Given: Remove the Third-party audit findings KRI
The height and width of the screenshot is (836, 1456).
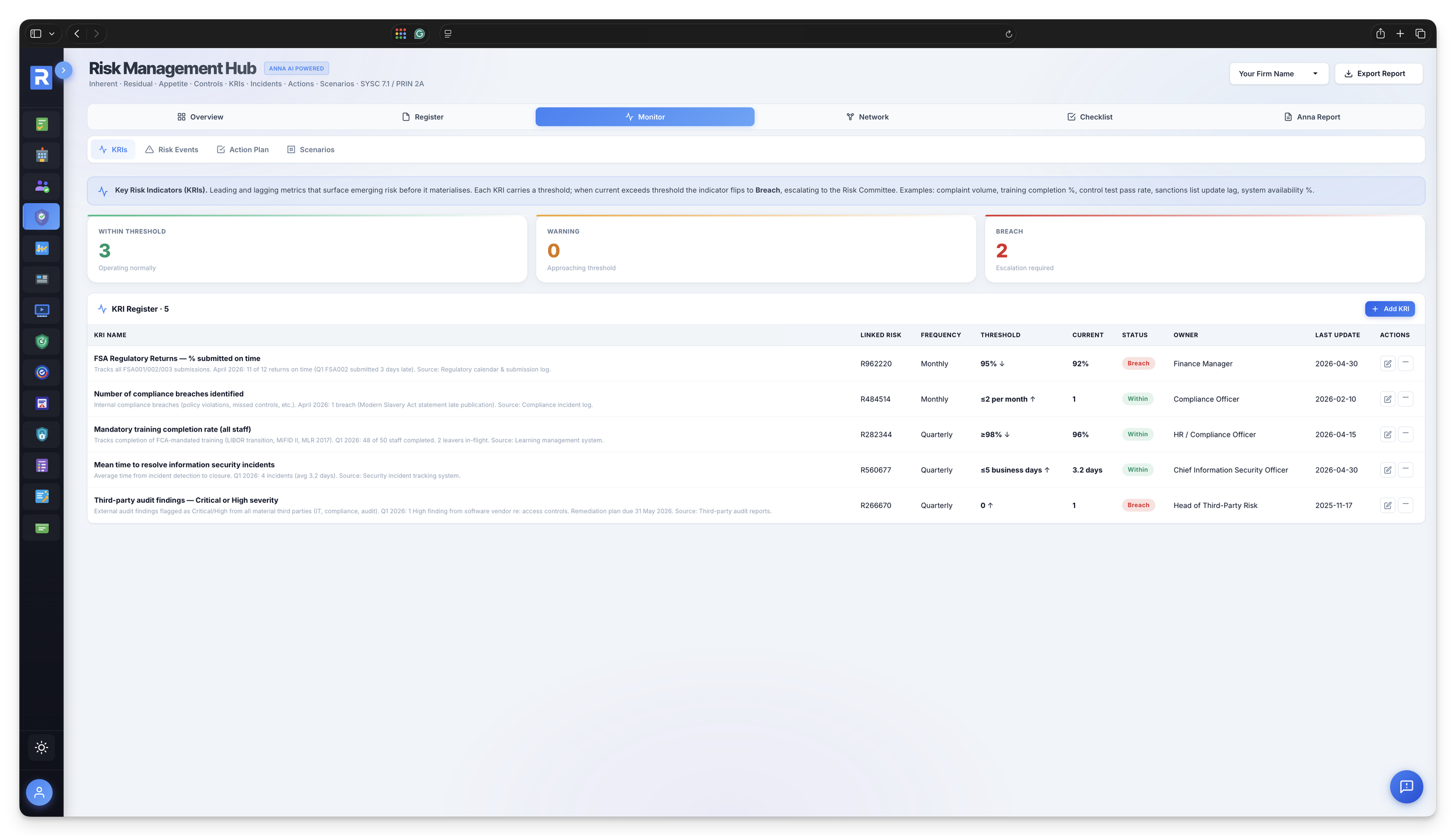Looking at the screenshot, I should (x=1405, y=505).
